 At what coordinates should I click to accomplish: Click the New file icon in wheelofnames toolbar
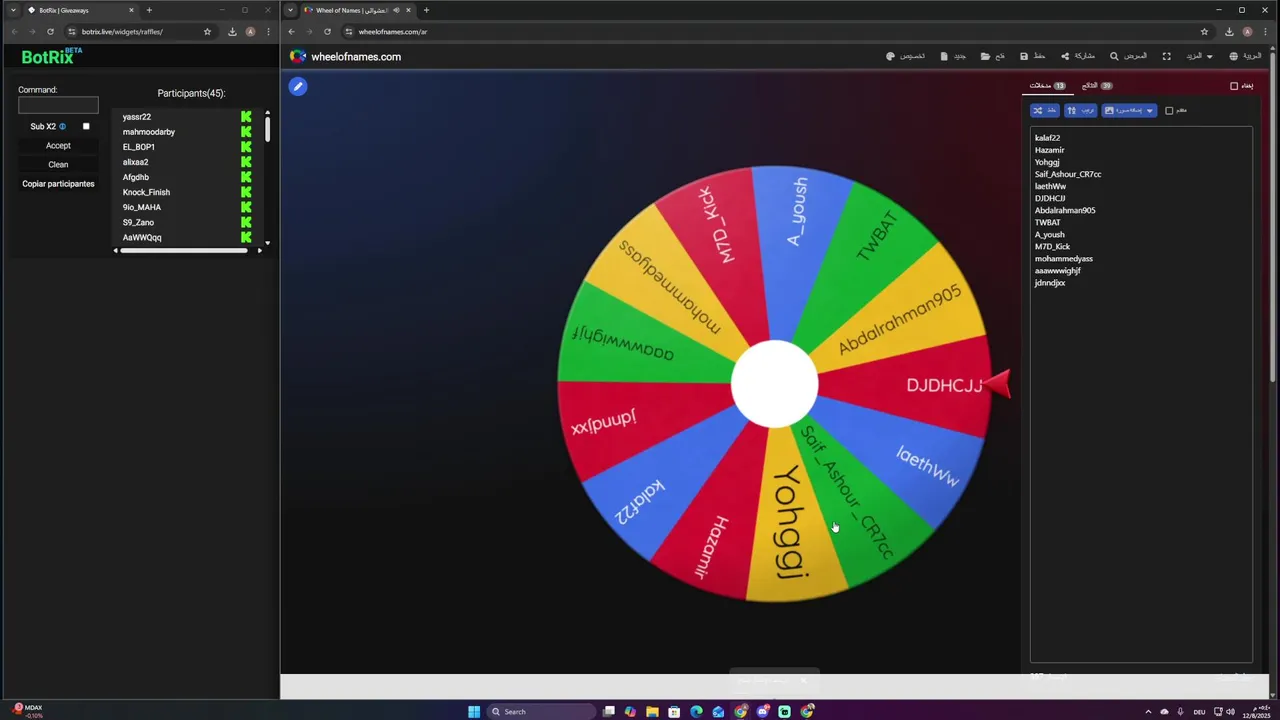[944, 57]
